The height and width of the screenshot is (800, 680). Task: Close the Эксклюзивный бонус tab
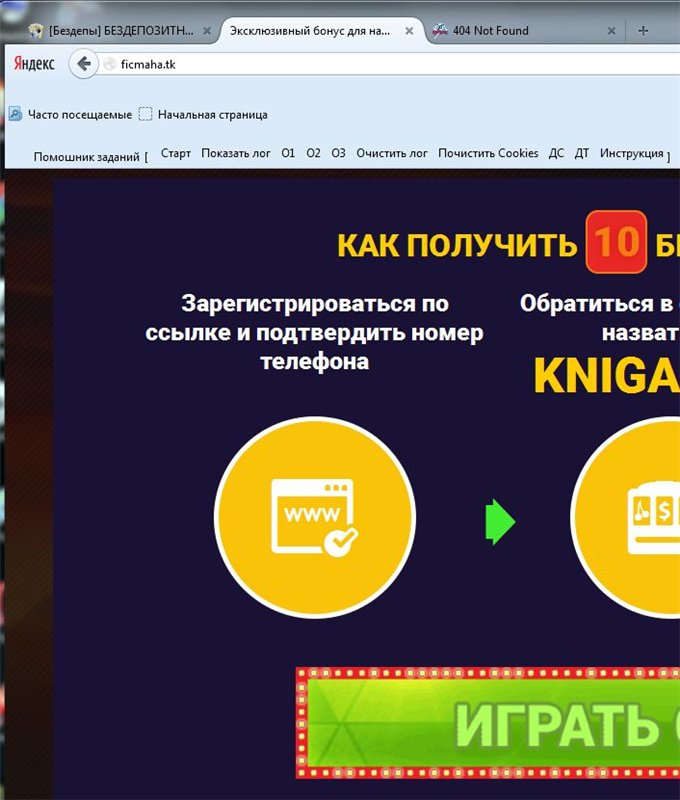click(x=408, y=31)
